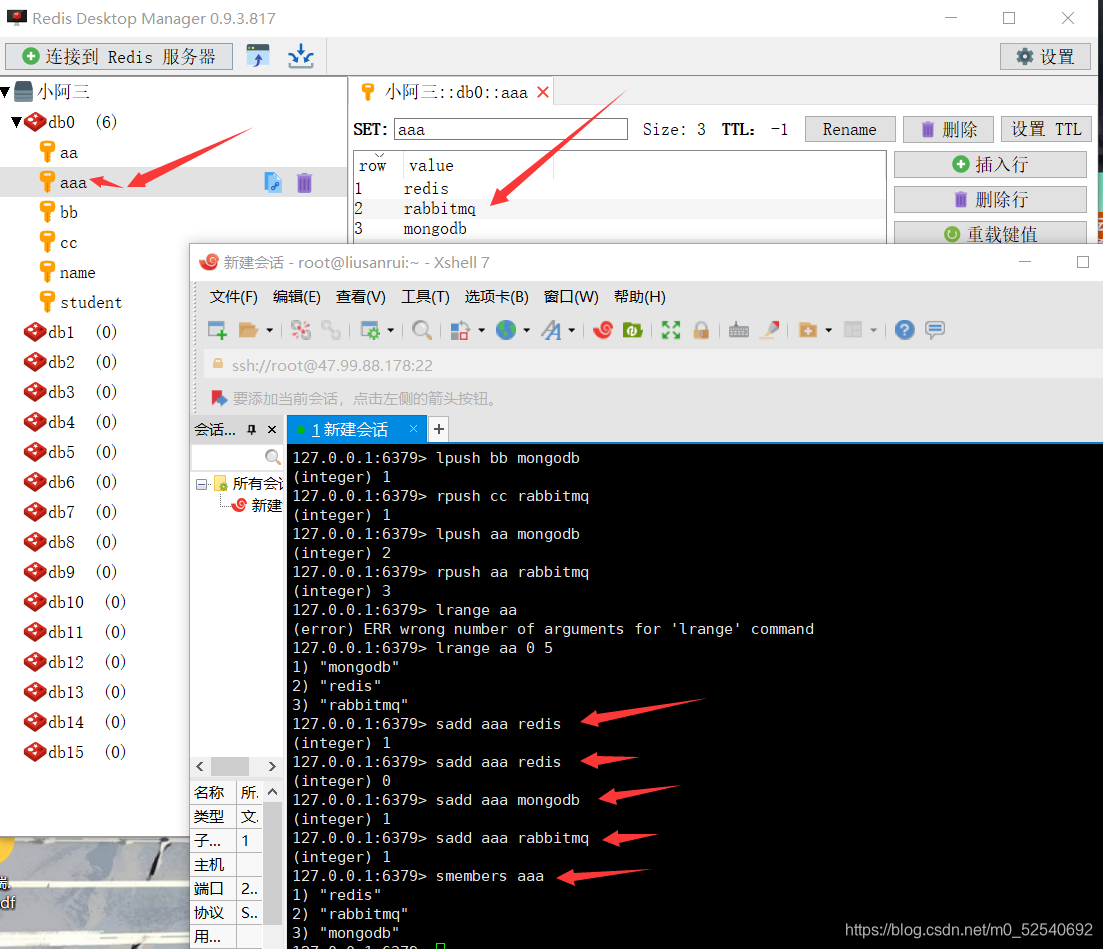Open session properties gear icon in Xshell

(370, 330)
